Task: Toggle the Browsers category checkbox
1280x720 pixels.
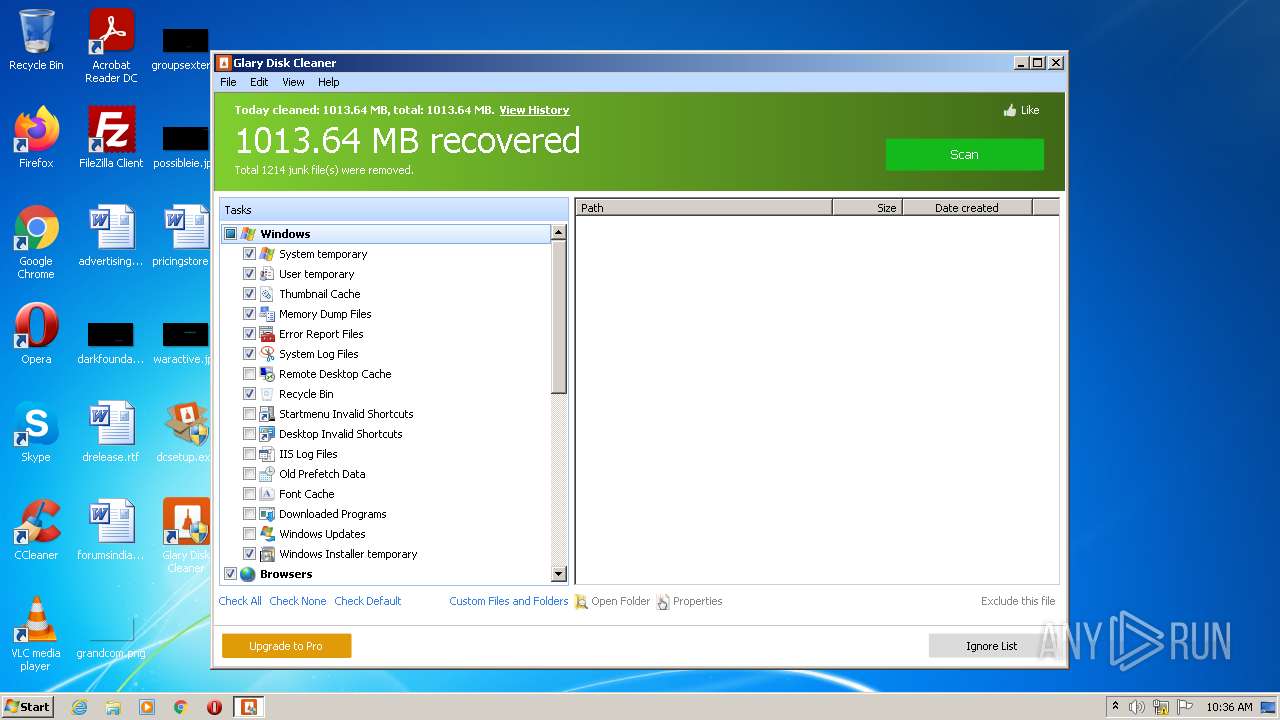Action: (230, 574)
